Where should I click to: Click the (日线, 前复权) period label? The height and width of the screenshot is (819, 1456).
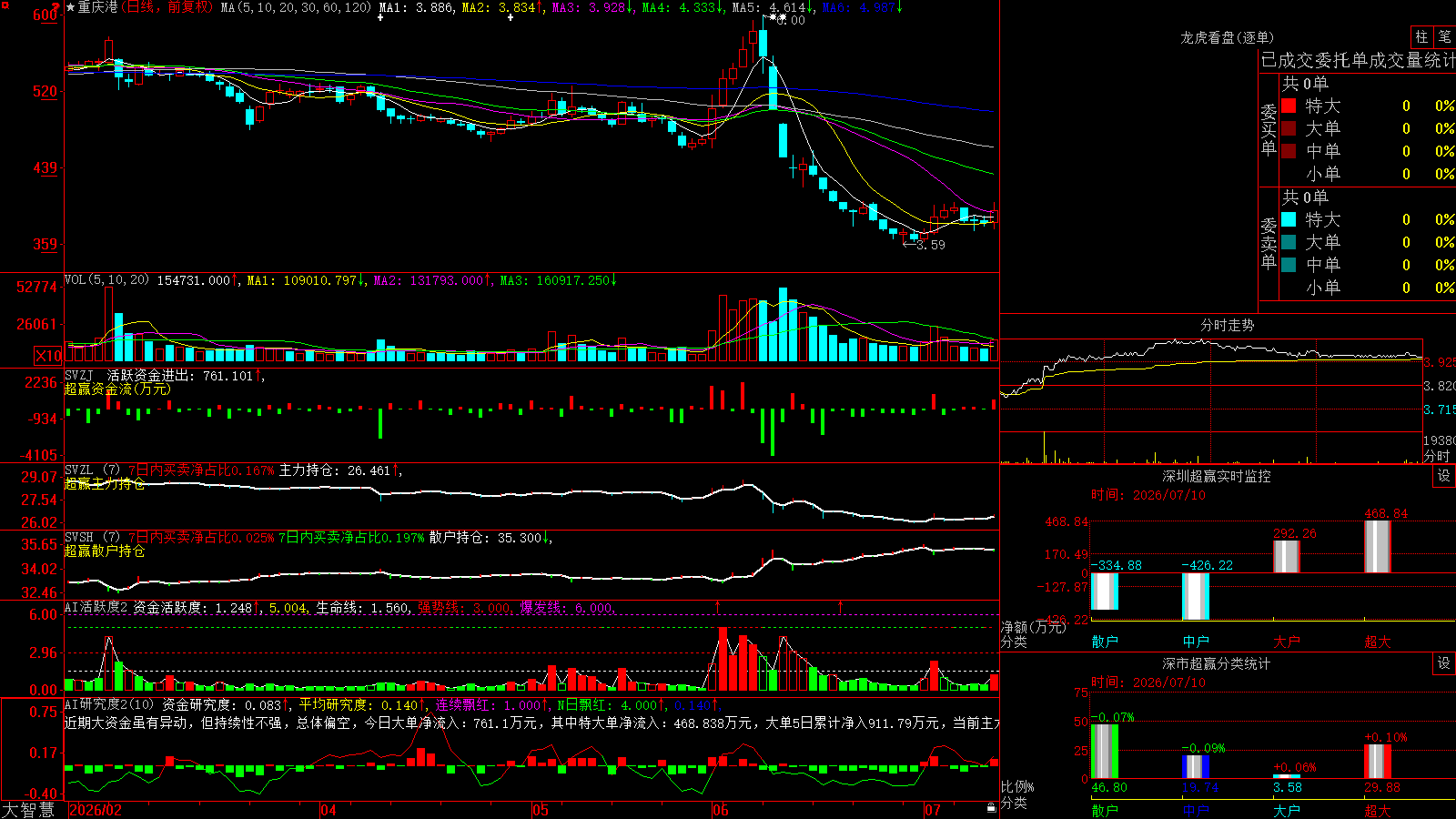(x=167, y=7)
